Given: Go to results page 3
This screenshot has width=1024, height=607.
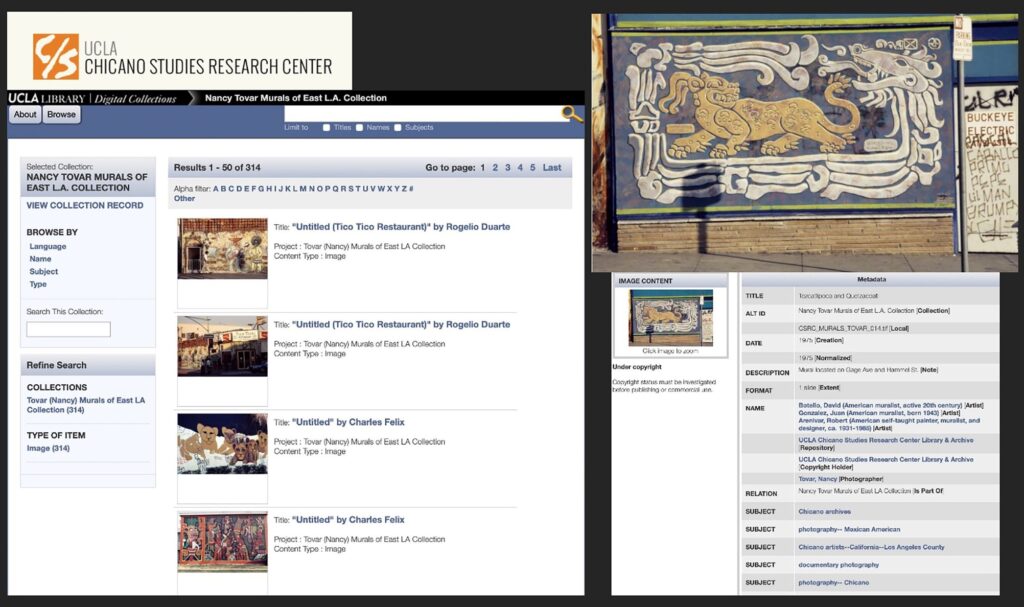Looking at the screenshot, I should [507, 168].
